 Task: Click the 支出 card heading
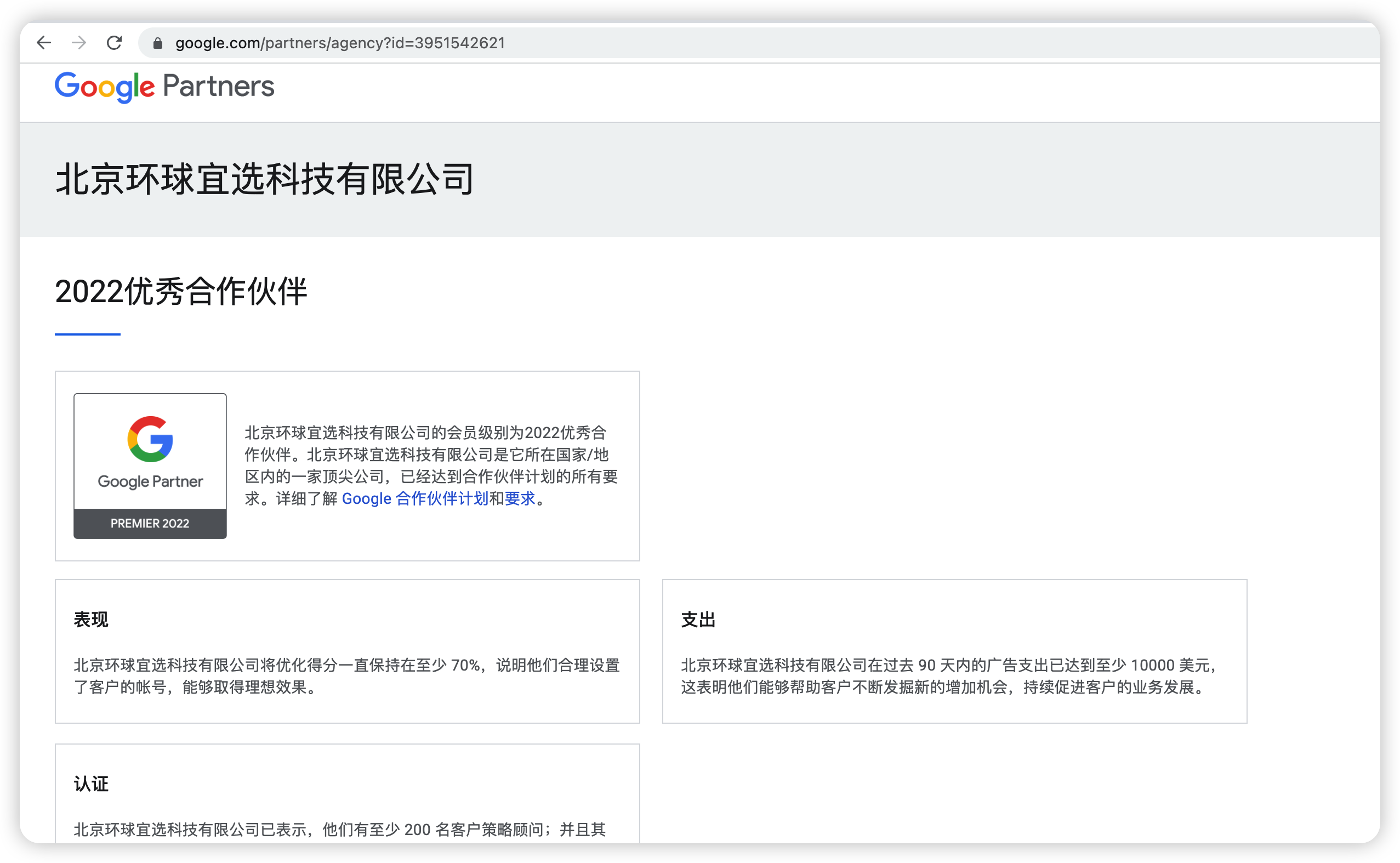click(x=698, y=620)
